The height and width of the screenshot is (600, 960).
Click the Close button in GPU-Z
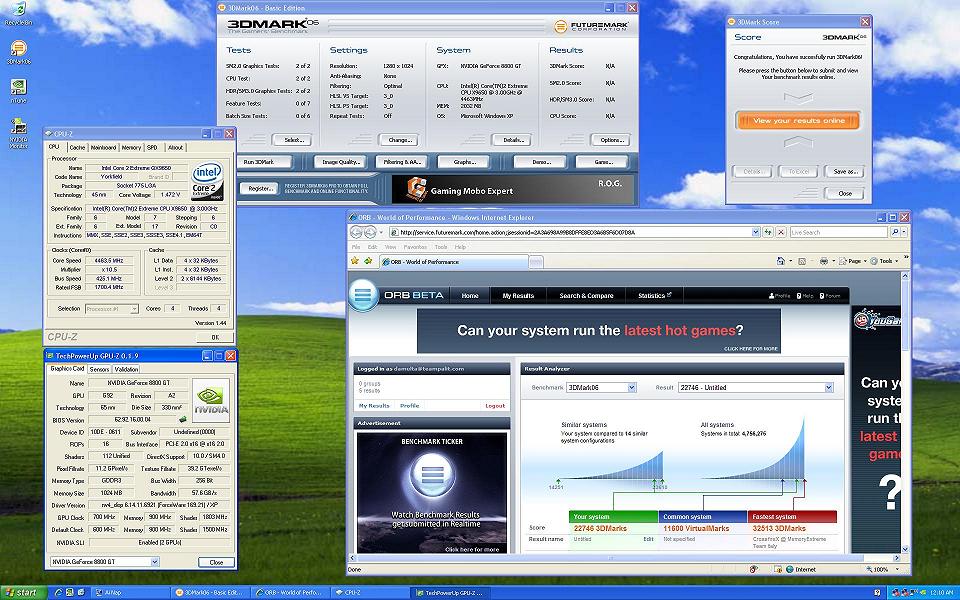216,562
